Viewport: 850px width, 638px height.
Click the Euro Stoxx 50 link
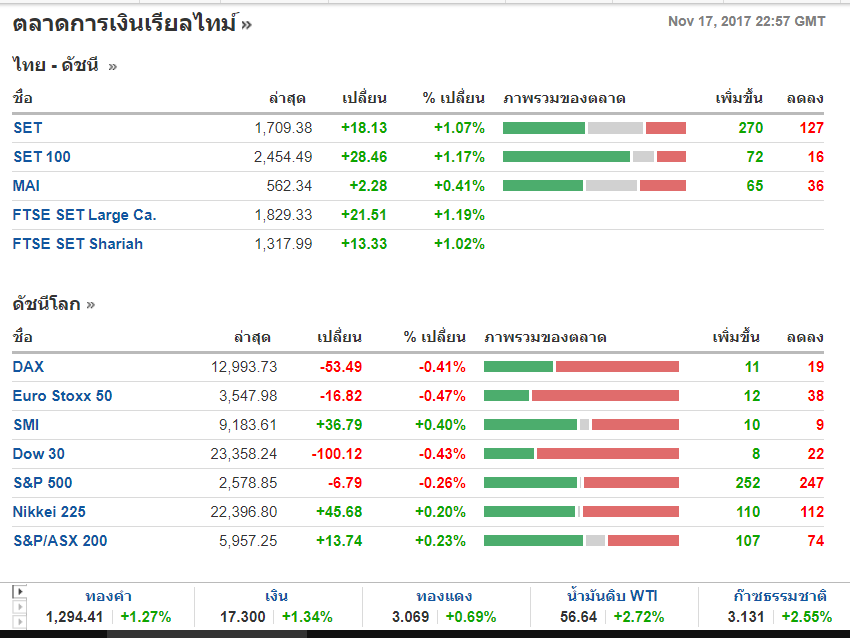point(62,395)
